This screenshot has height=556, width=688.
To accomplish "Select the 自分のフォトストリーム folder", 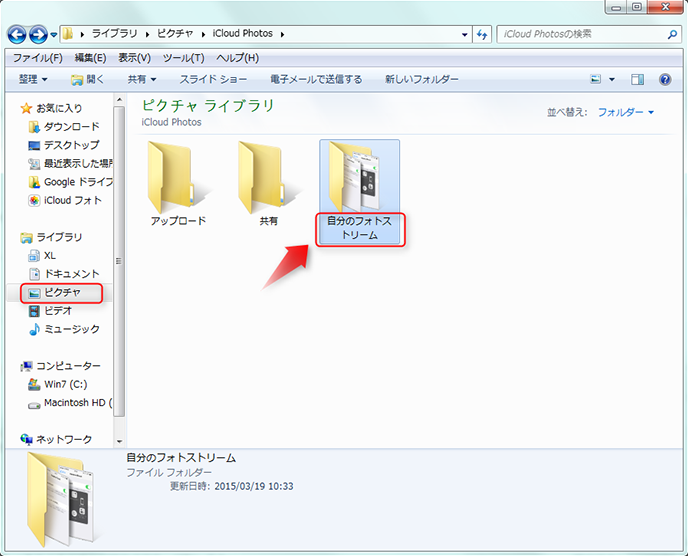I will tap(359, 192).
